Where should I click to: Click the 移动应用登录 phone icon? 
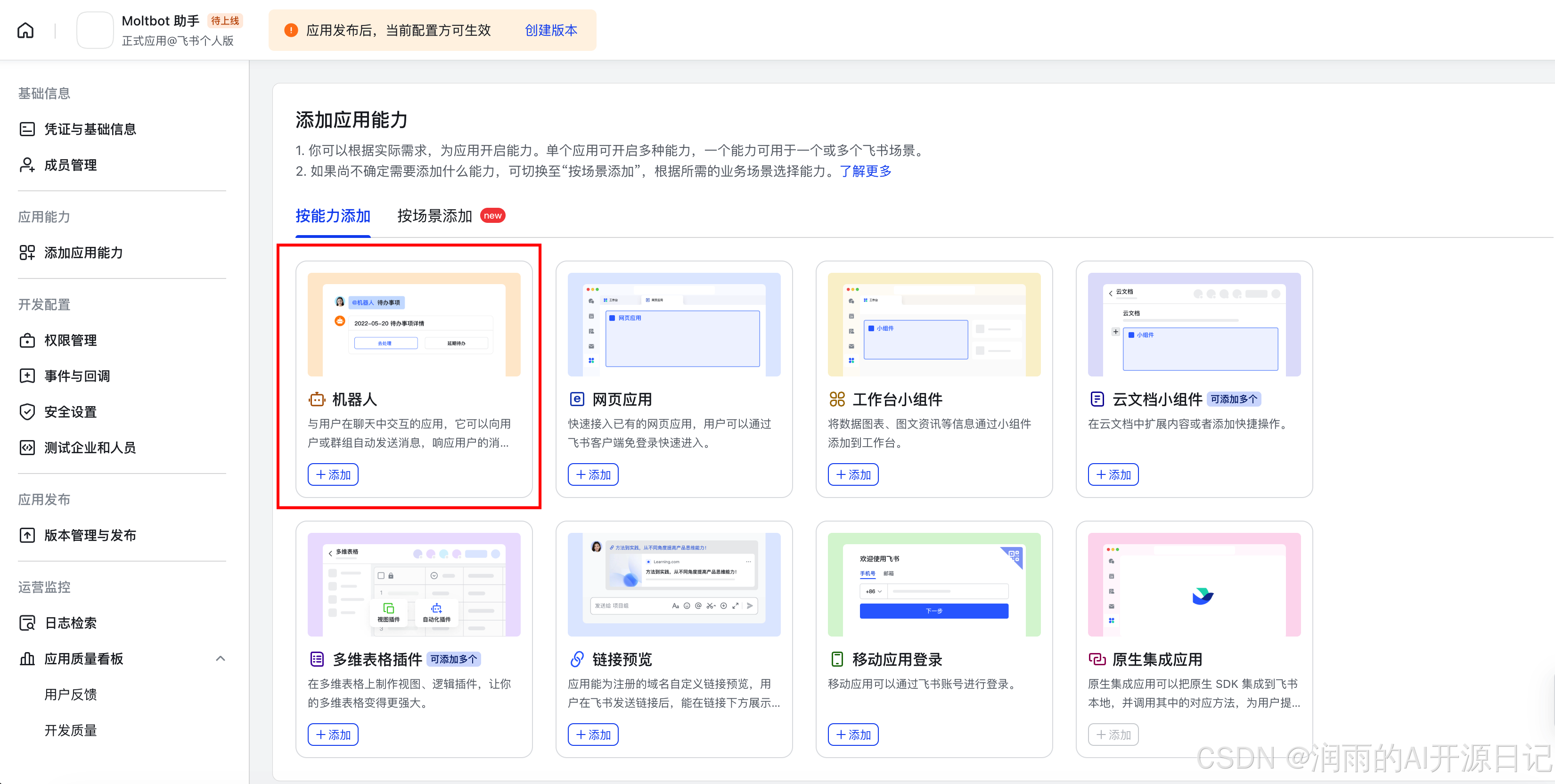[x=837, y=659]
